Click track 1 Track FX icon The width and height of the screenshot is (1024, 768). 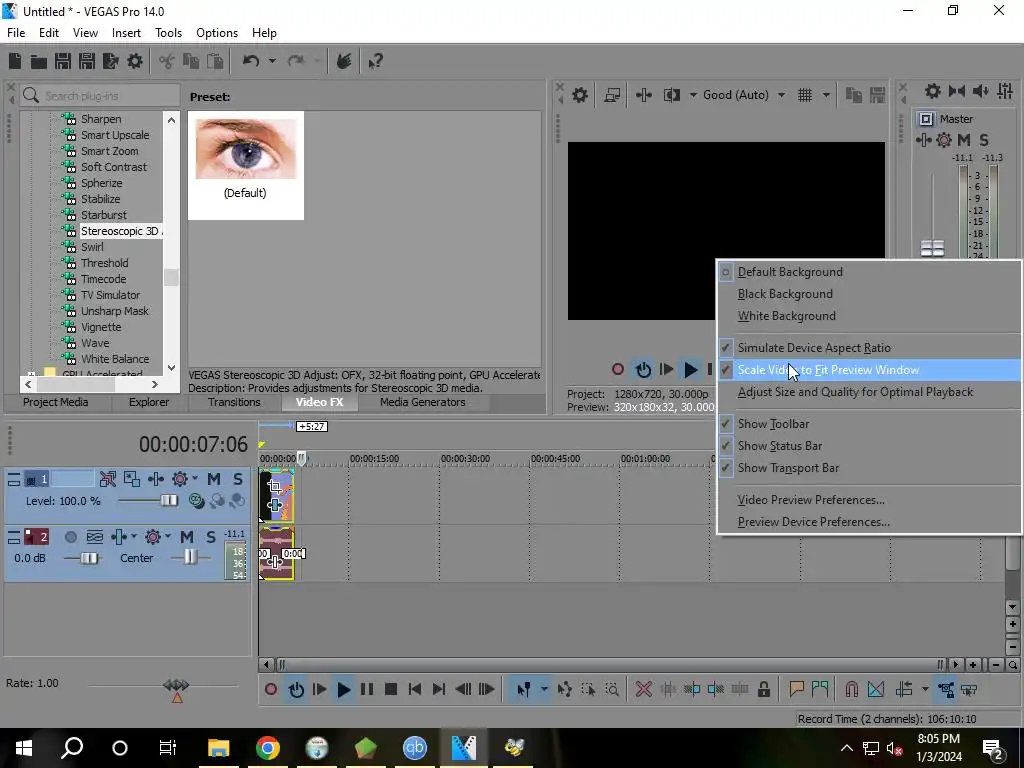tap(156, 479)
